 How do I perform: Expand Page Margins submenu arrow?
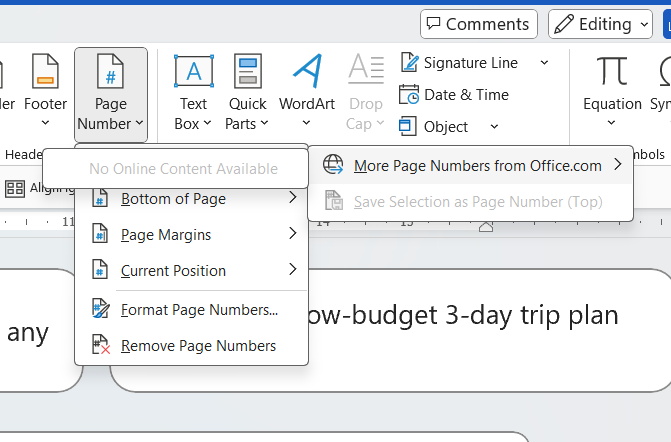tap(293, 234)
